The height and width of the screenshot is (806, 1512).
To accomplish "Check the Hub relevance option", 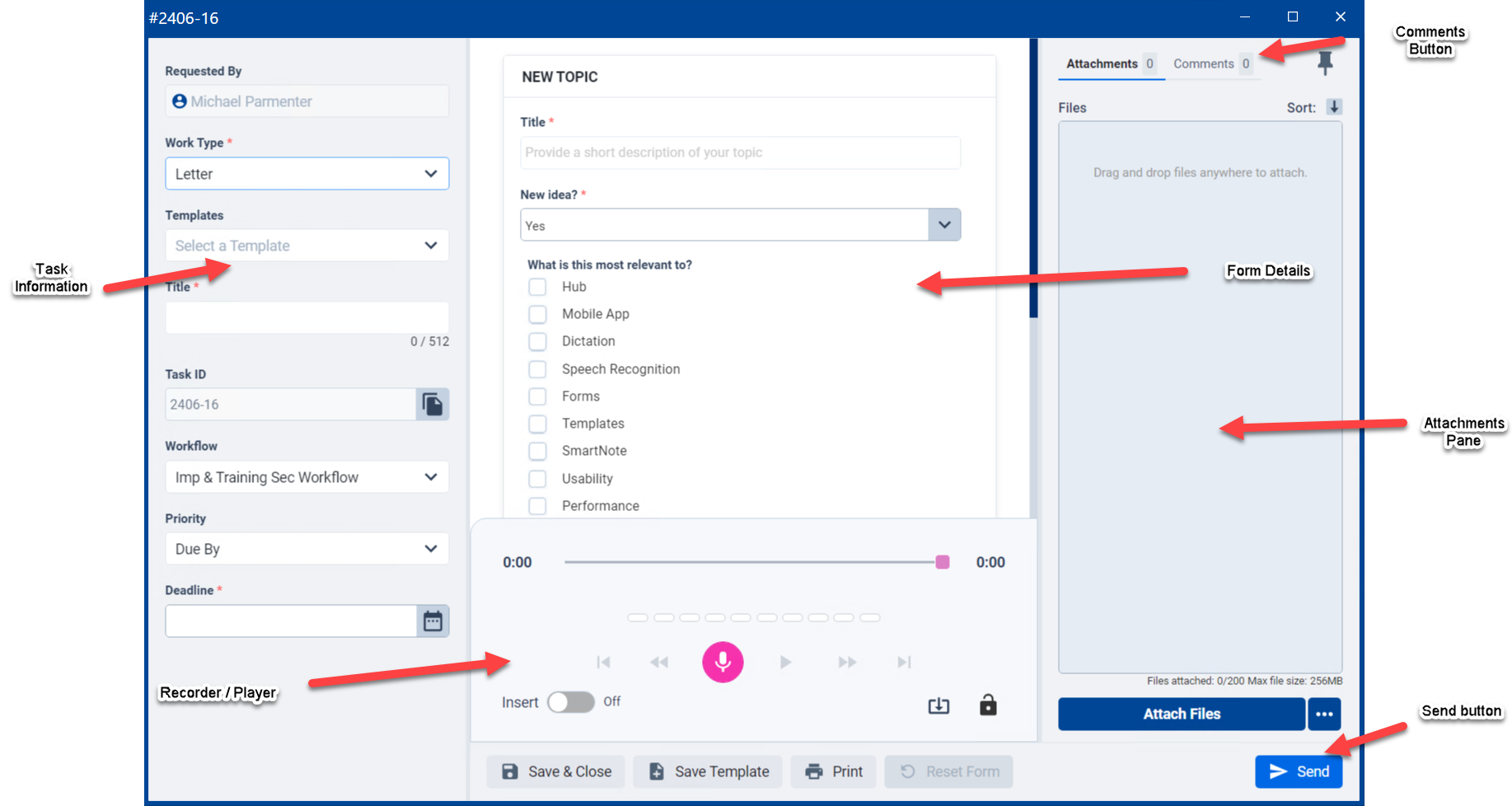I will click(537, 287).
